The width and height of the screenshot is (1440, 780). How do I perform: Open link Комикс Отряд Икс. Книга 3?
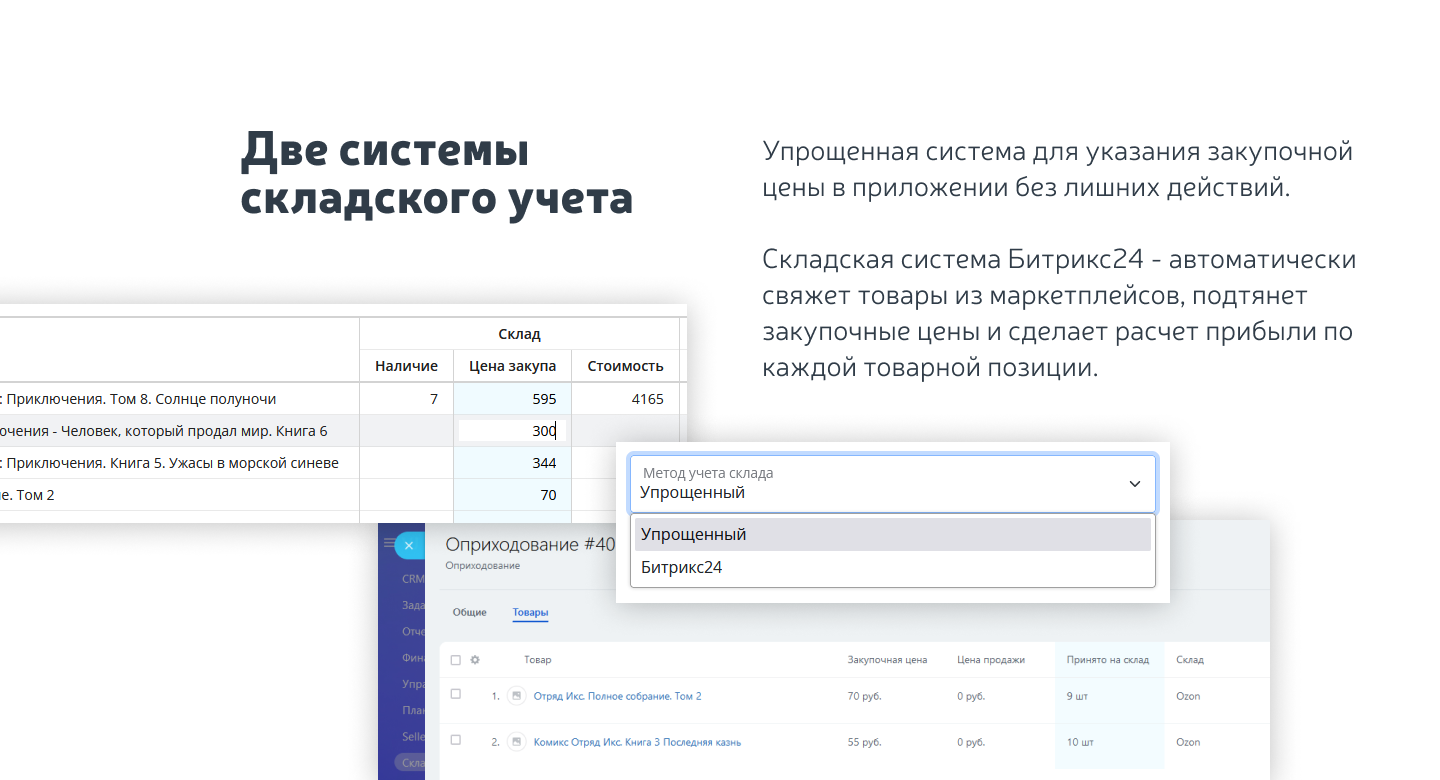(637, 742)
